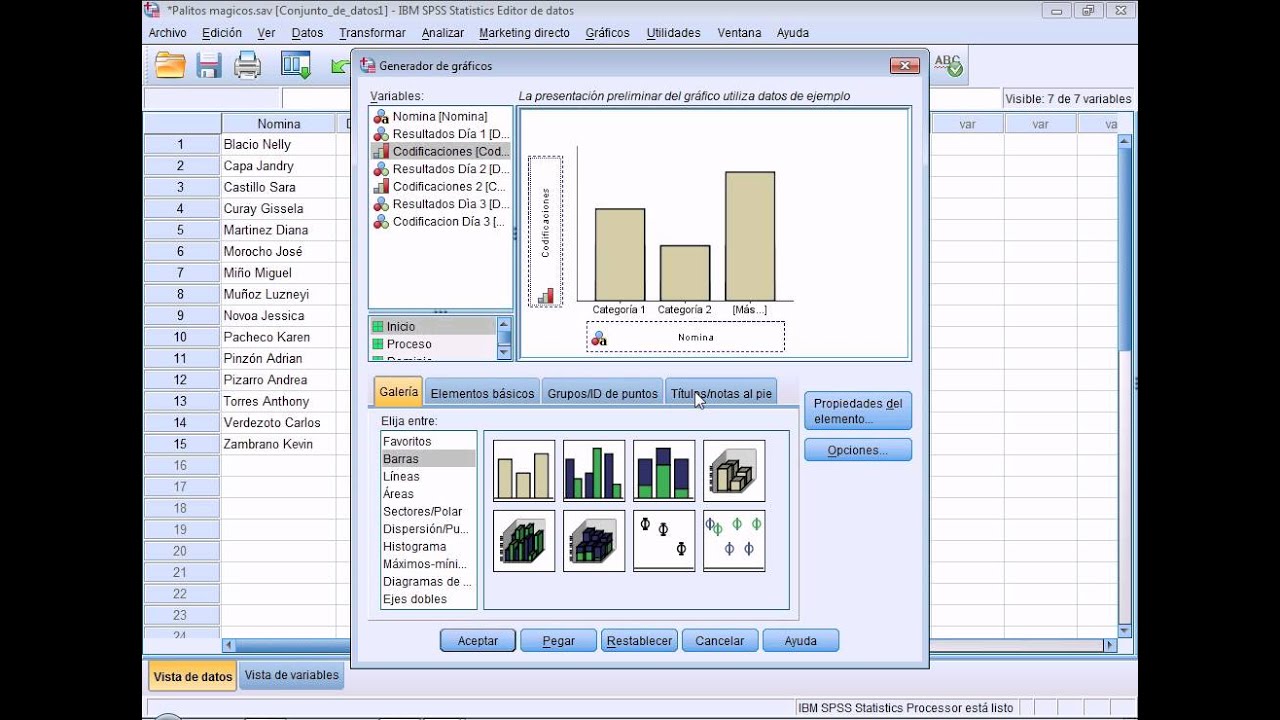Viewport: 1280px width, 720px height.
Task: Open the Marketing directo menu
Action: pos(524,33)
